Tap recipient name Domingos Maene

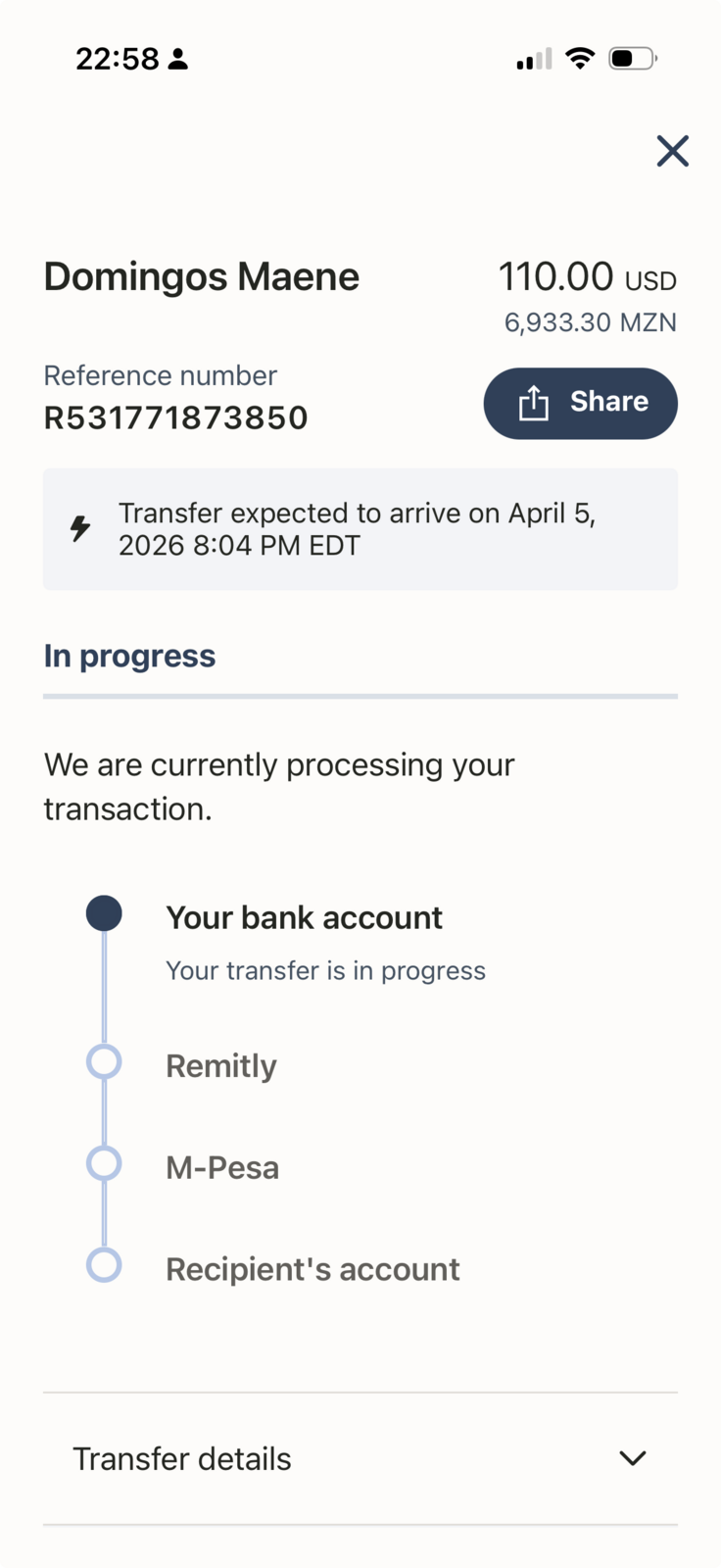click(202, 277)
